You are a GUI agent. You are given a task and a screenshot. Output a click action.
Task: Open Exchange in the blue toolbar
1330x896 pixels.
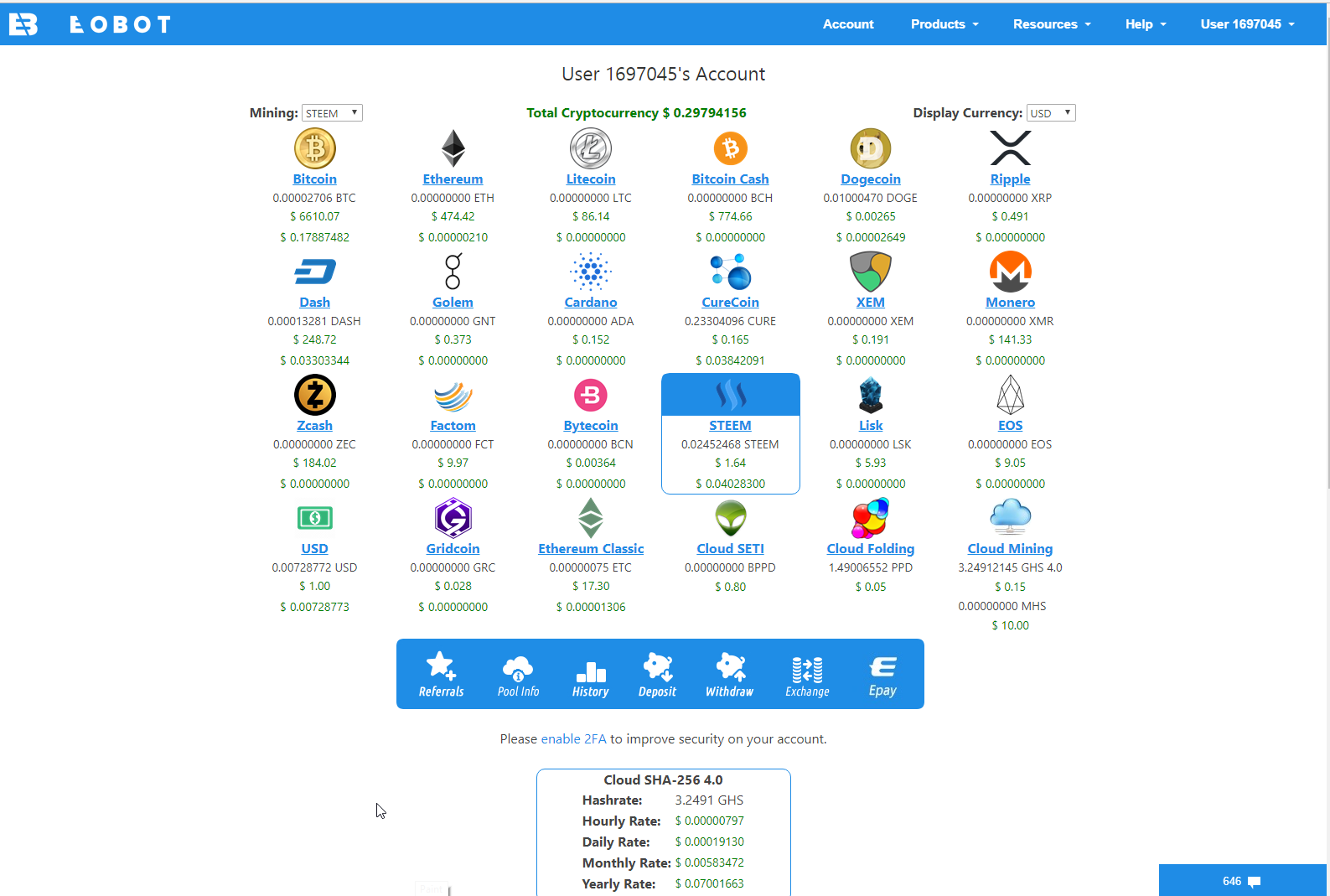point(808,677)
